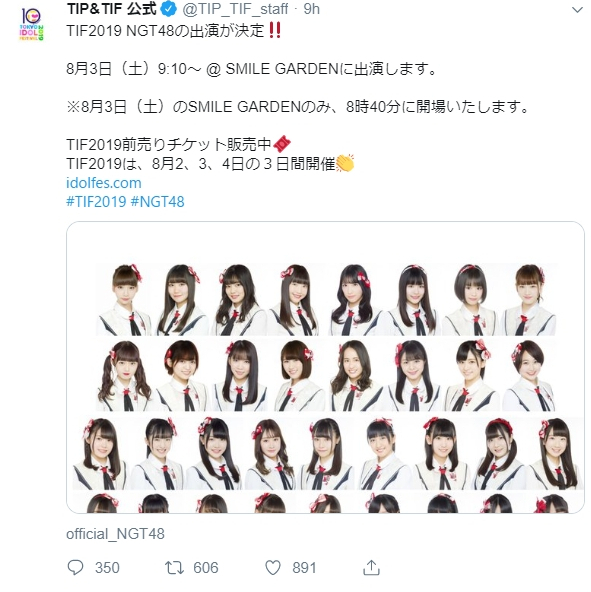
Task: Retweet this TIF2019 post
Action: (174, 567)
